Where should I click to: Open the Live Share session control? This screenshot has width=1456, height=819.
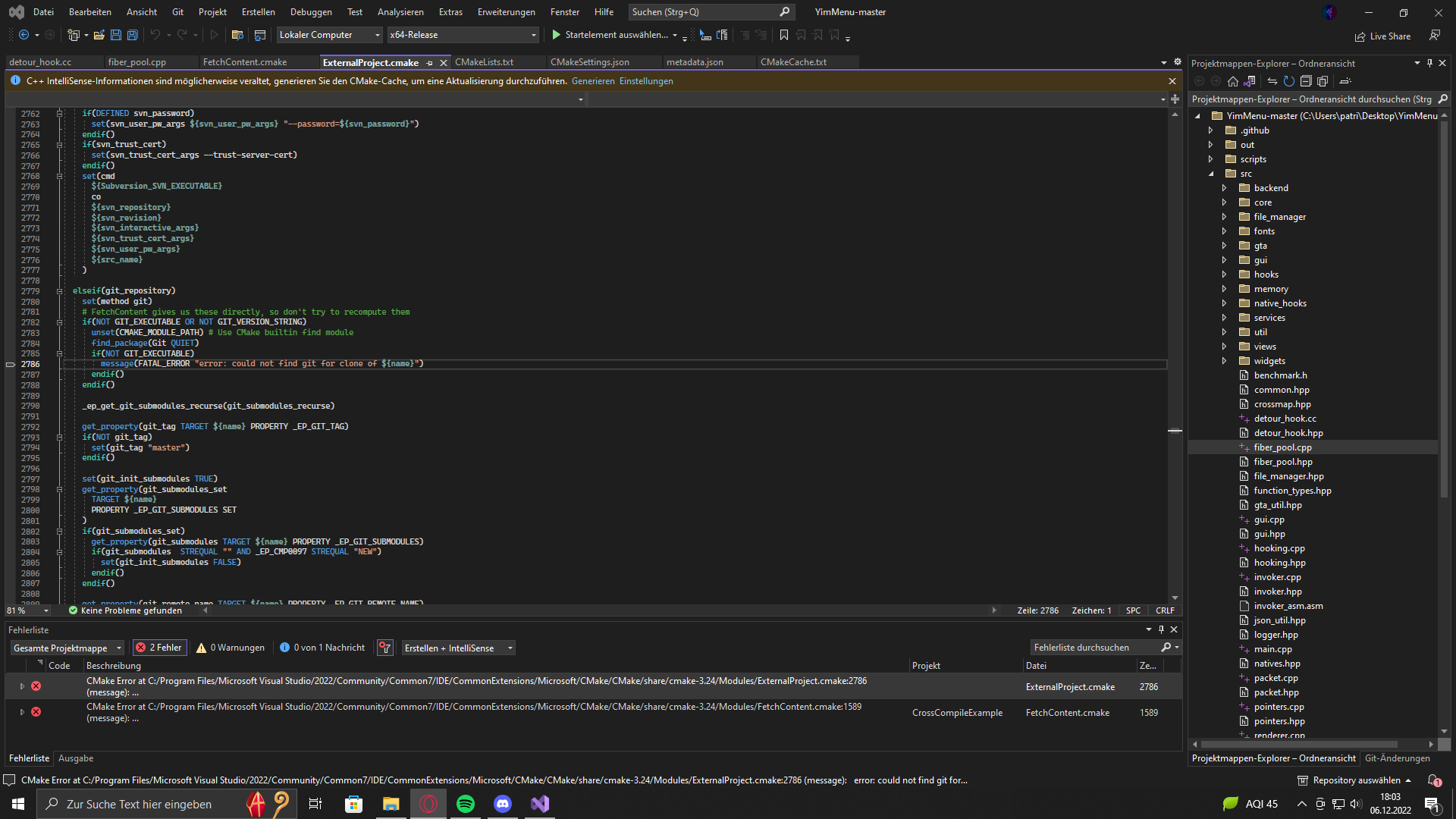[1382, 36]
